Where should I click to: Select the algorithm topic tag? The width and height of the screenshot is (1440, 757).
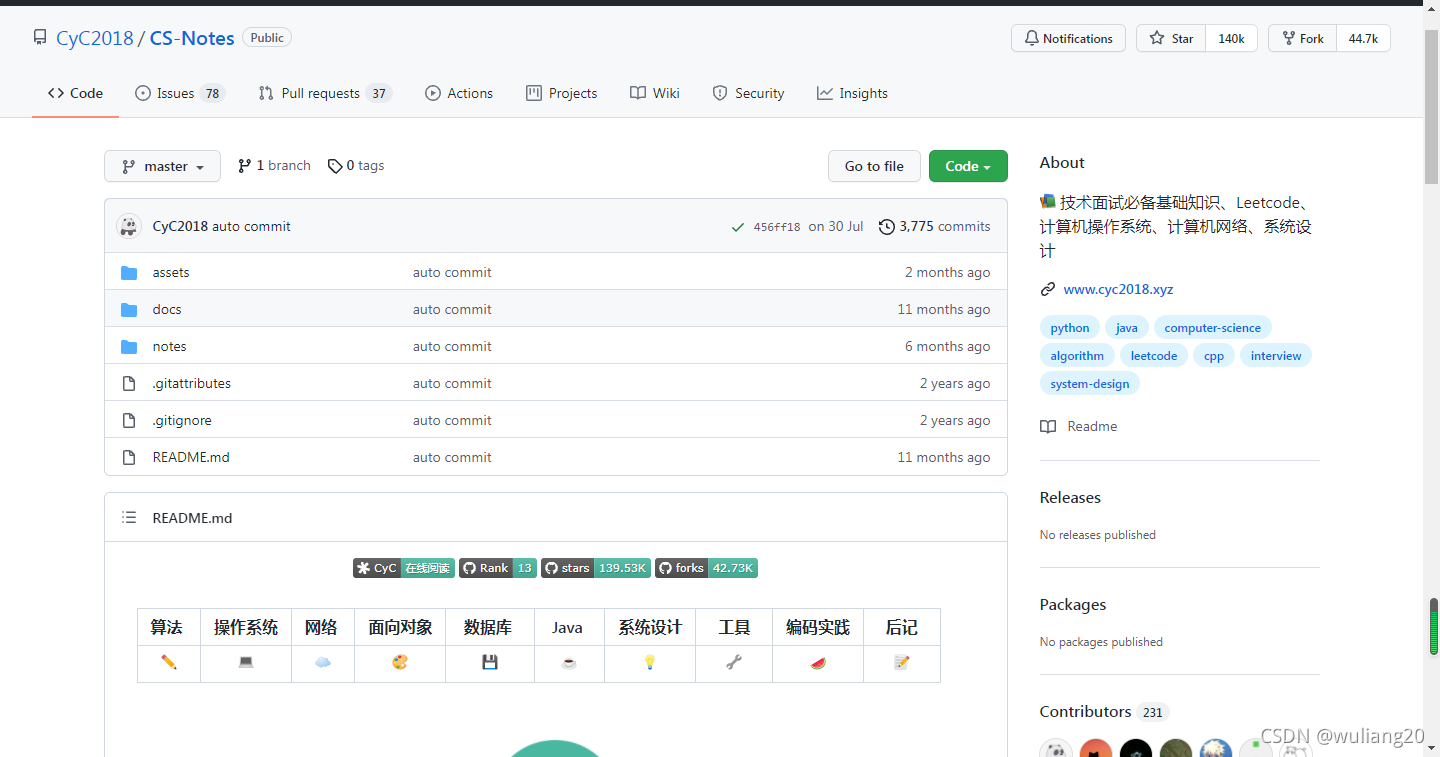coord(1077,356)
